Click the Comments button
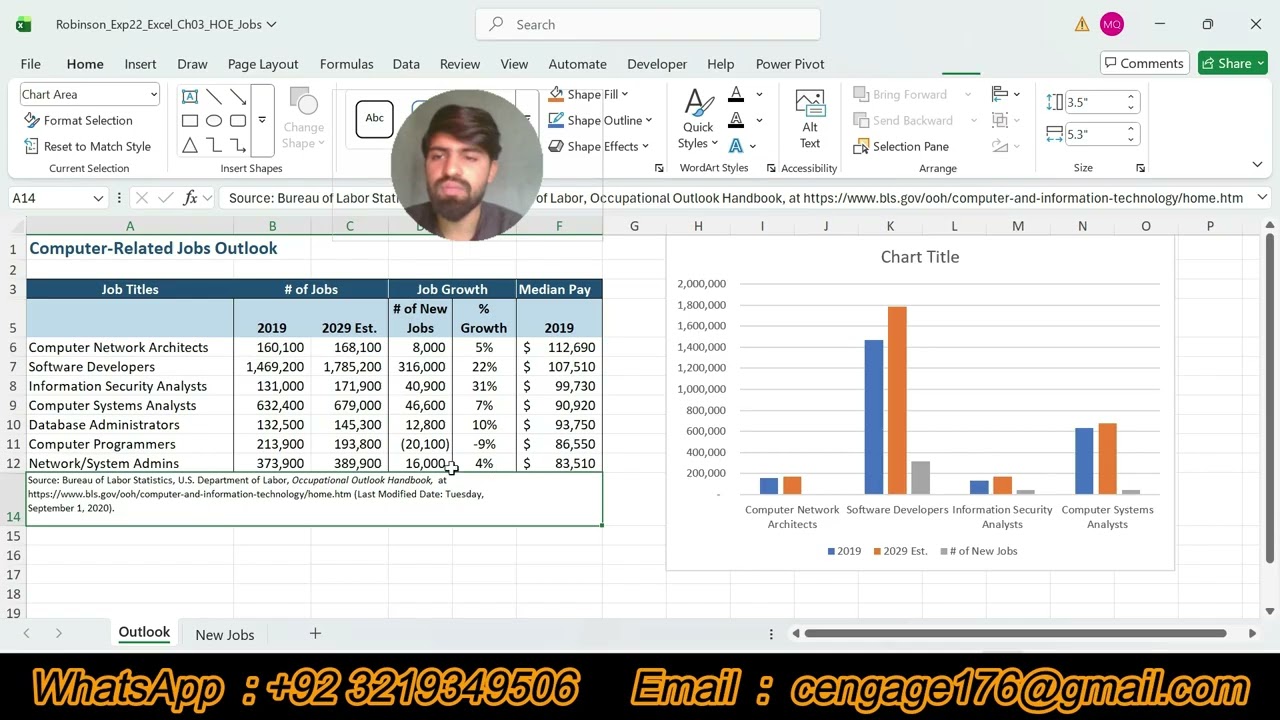The width and height of the screenshot is (1280, 720). point(1142,63)
